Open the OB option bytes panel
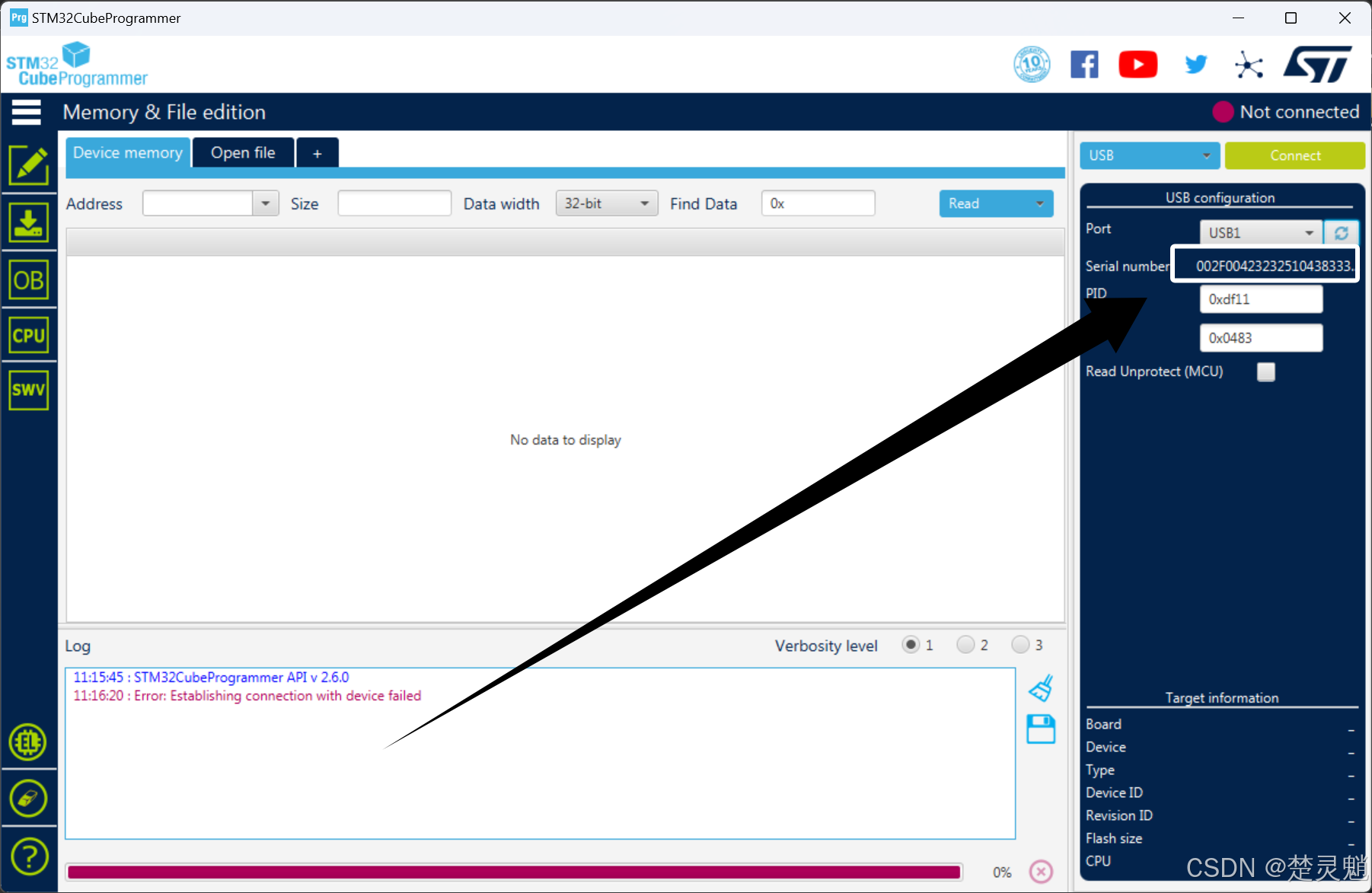 pos(29,280)
